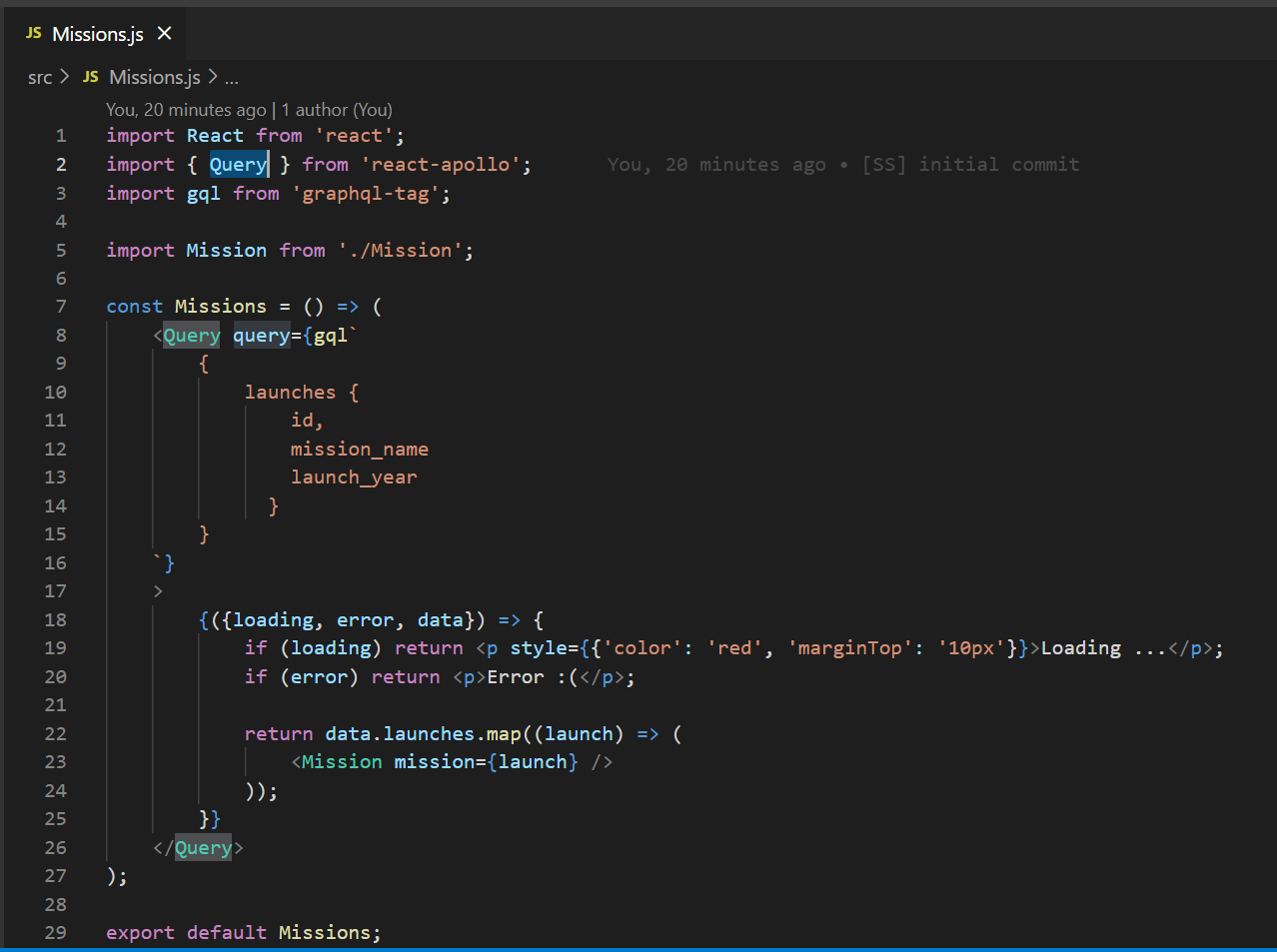Open the src breadcrumb dropdown
Viewport: 1277px width, 952px height.
click(x=40, y=77)
